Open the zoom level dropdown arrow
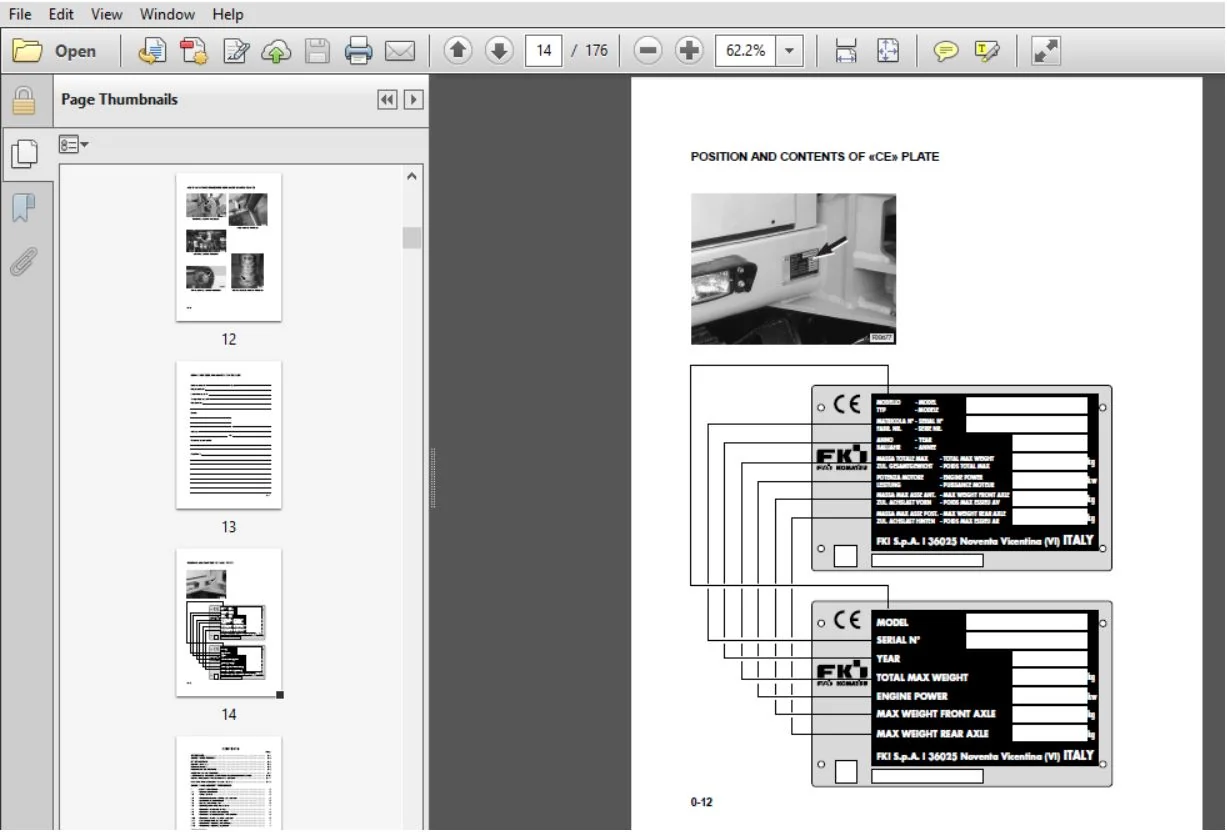This screenshot has height=832, width=1227. (790, 51)
